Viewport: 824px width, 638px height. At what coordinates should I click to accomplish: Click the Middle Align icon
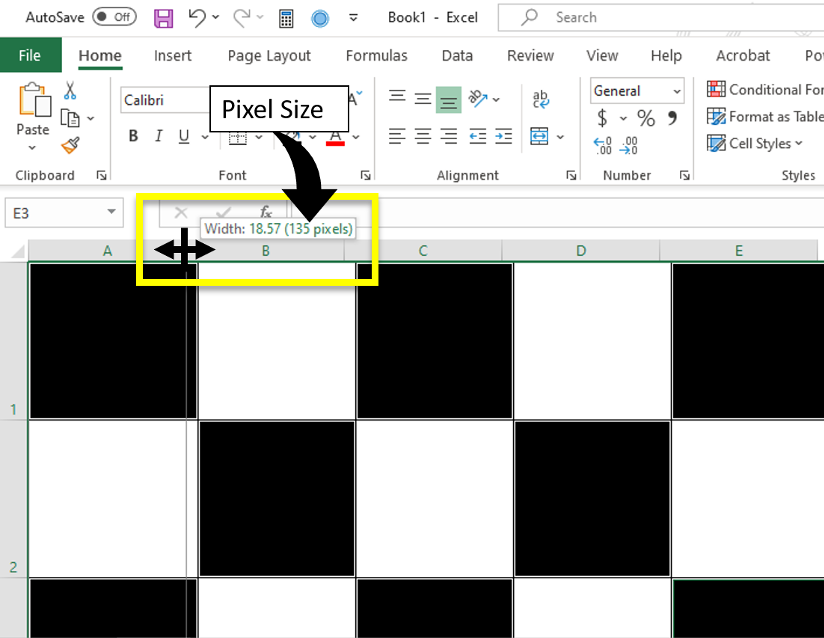[x=423, y=99]
